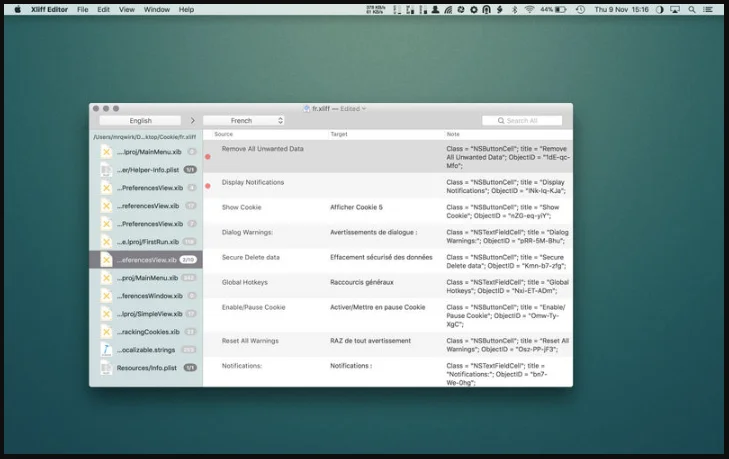Open the Edit menu
Image resolution: width=729 pixels, height=459 pixels.
pos(103,9)
